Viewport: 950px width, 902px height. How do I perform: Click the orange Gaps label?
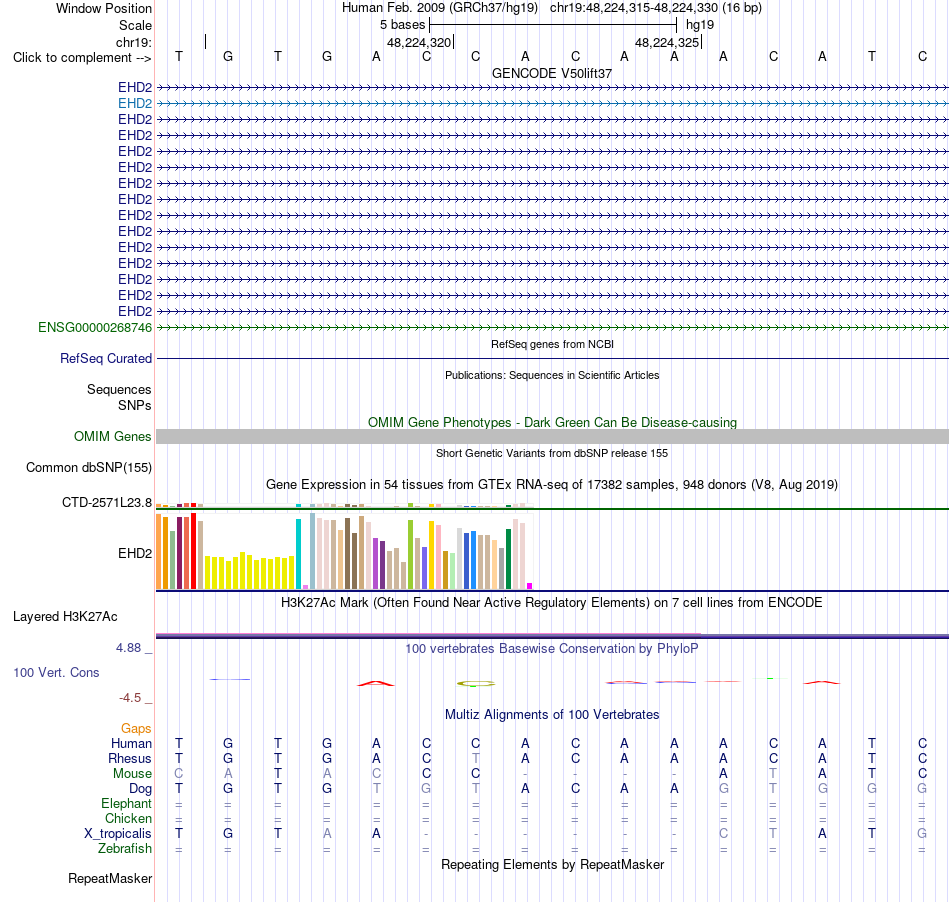(136, 728)
